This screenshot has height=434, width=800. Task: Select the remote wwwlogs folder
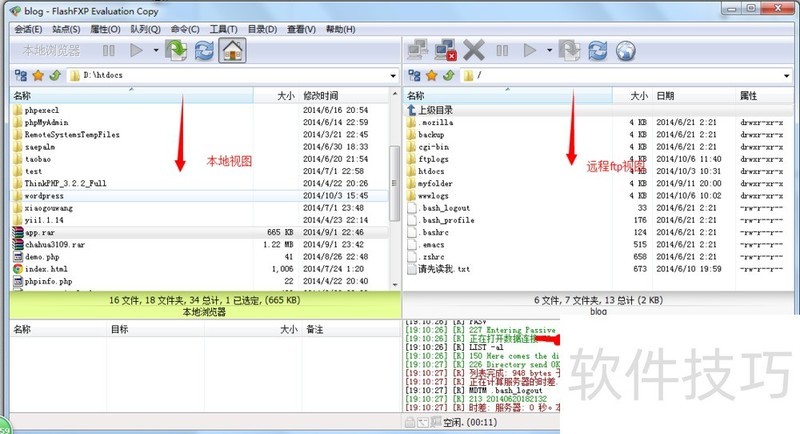tap(433, 196)
